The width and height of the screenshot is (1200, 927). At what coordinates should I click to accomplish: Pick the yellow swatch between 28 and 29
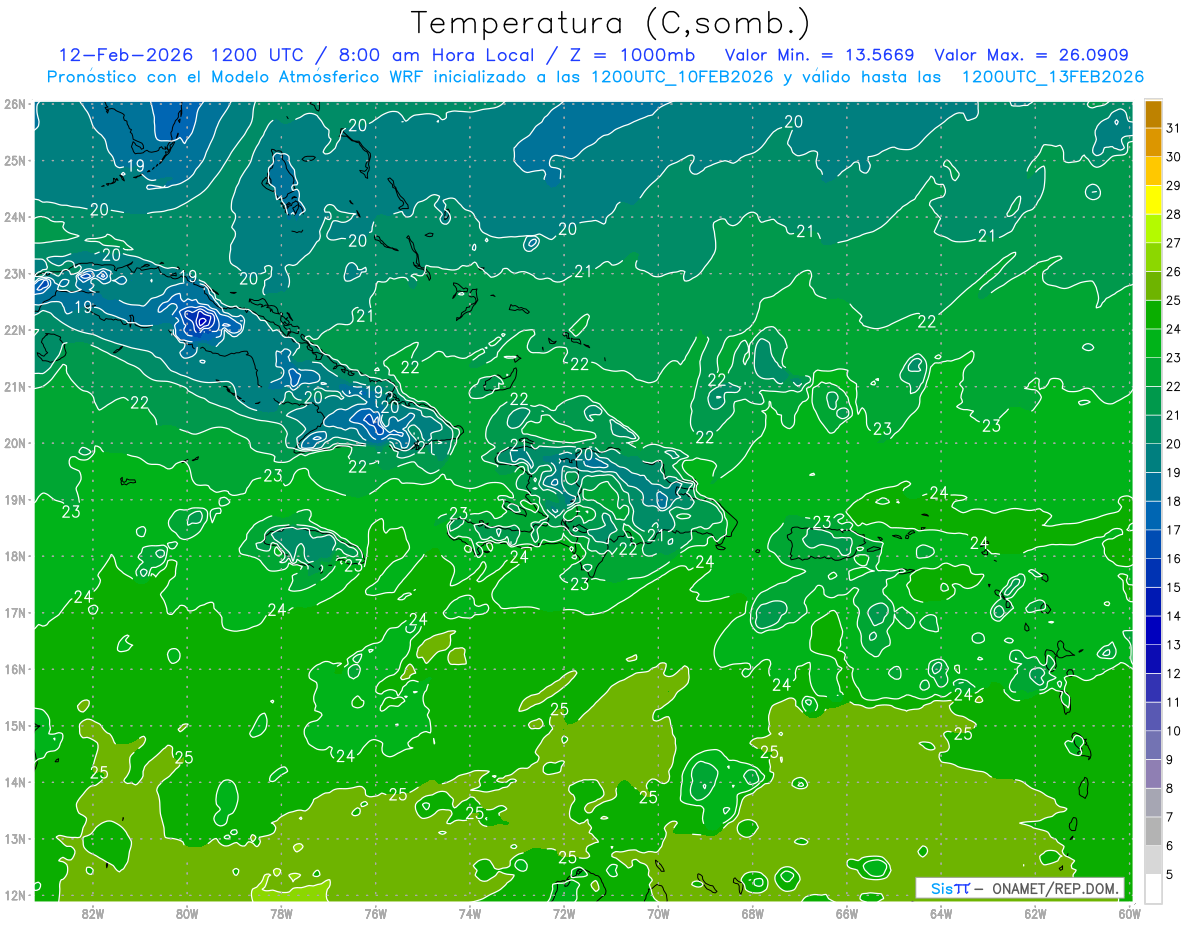click(x=1153, y=200)
